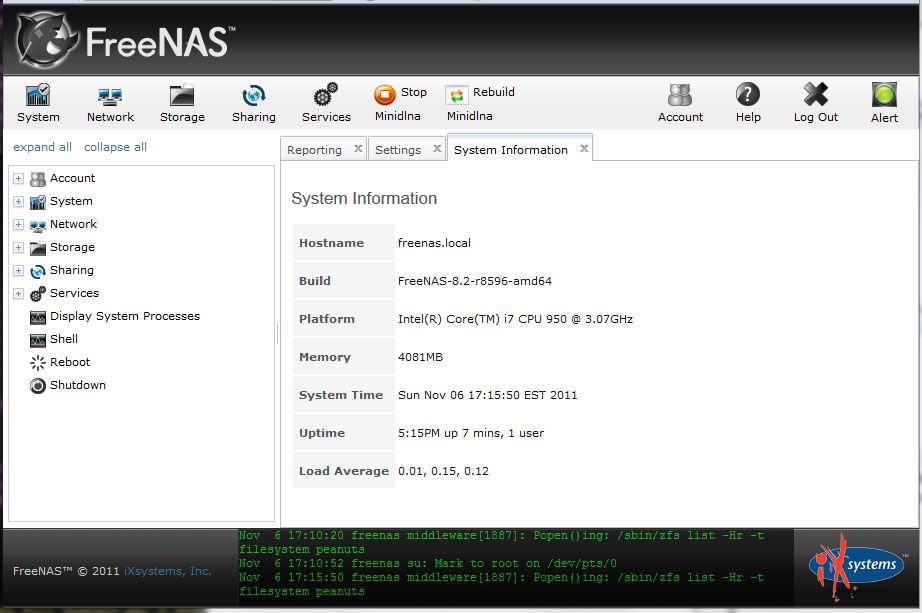Click the FreeNAS logo
Viewport: 922px width, 613px height.
126,41
